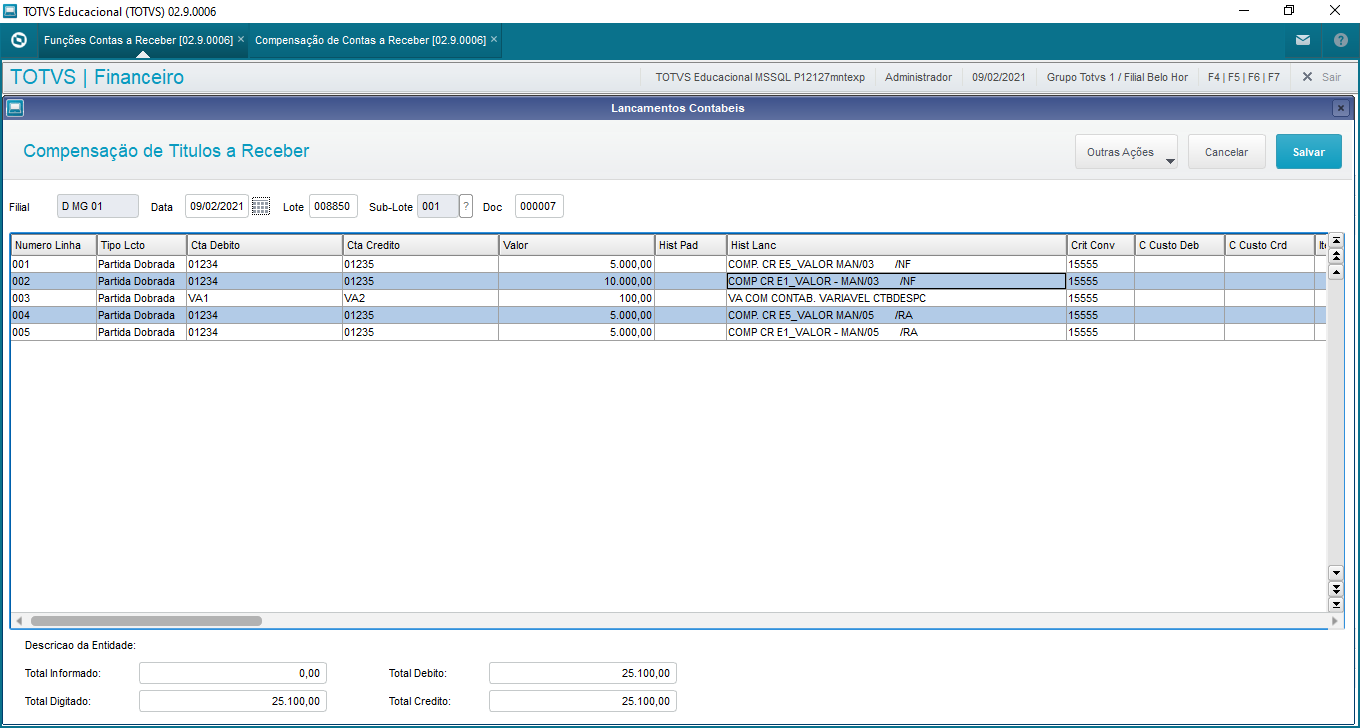Expand the Outras Ações dropdown
The width and height of the screenshot is (1360, 728).
click(x=1126, y=153)
